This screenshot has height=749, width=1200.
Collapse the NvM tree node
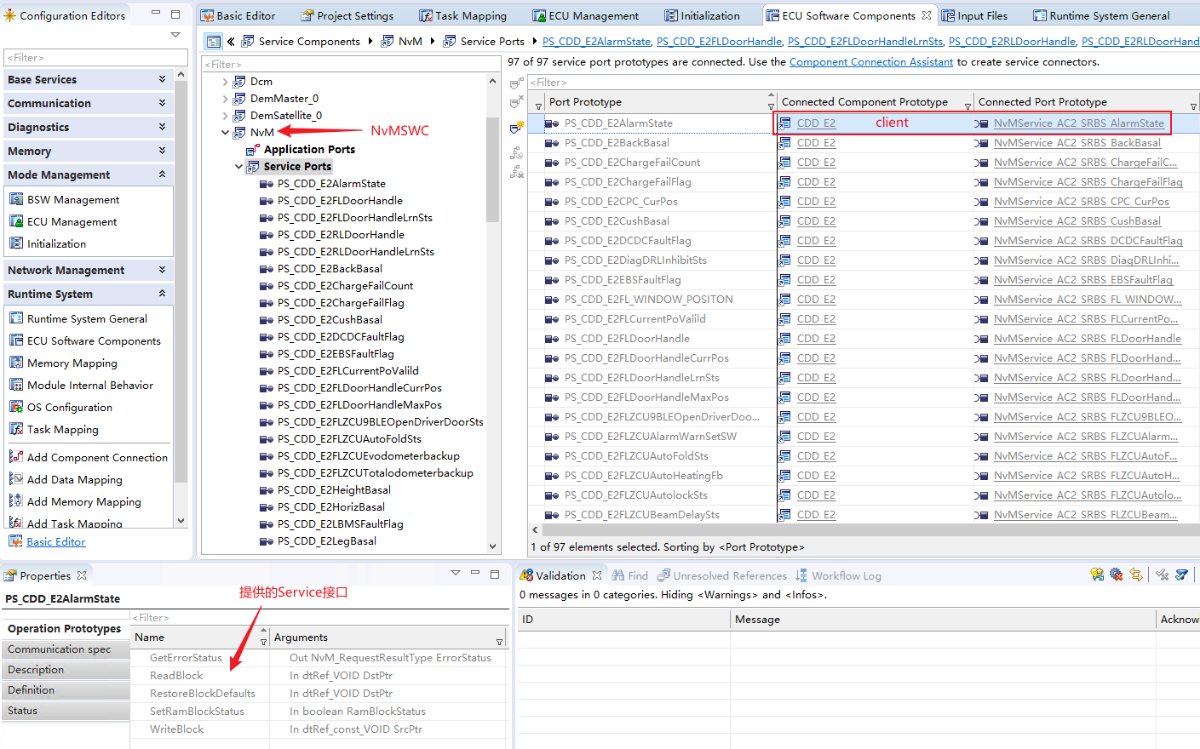pos(226,132)
